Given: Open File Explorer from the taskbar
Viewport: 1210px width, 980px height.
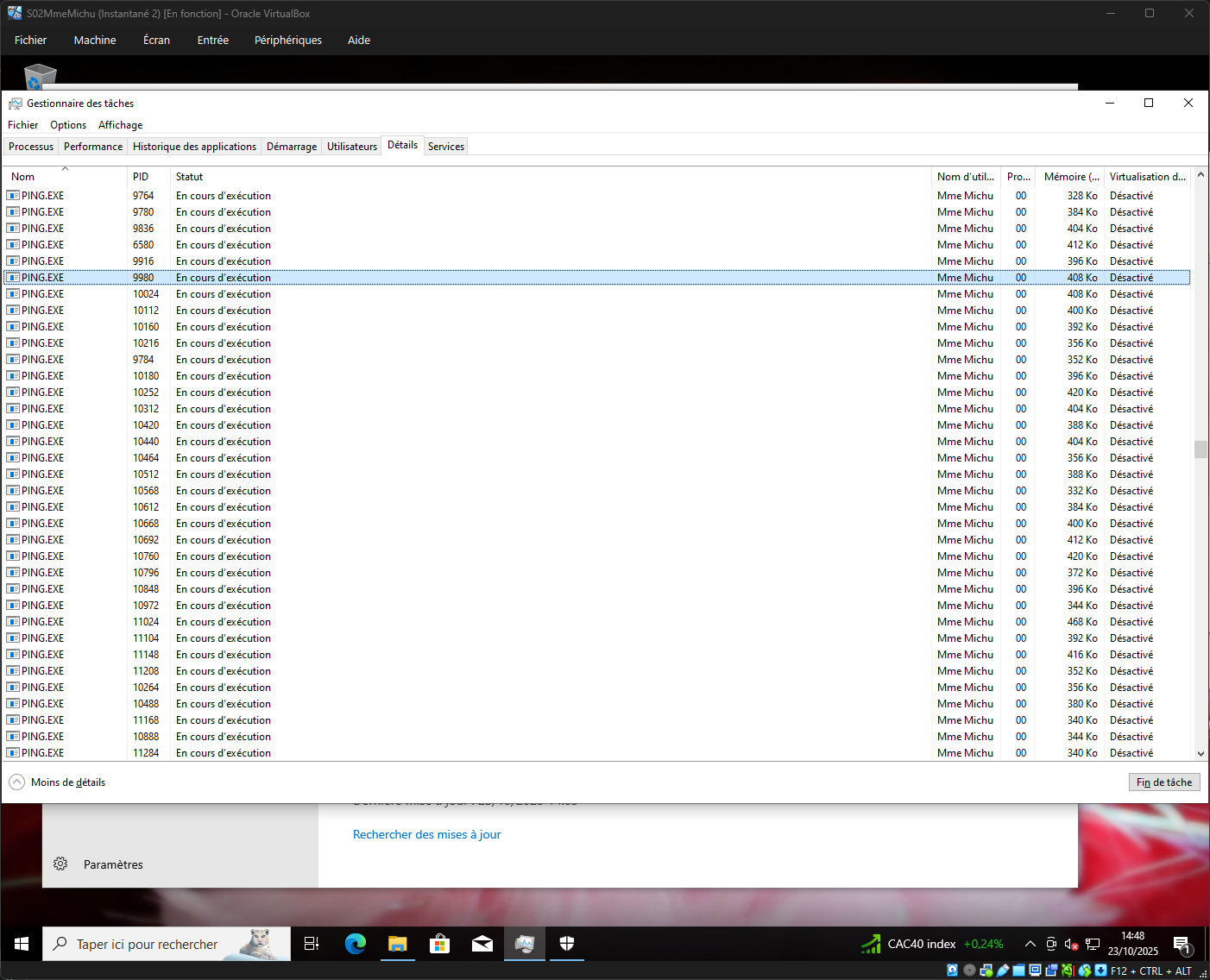Looking at the screenshot, I should pyautogui.click(x=397, y=944).
